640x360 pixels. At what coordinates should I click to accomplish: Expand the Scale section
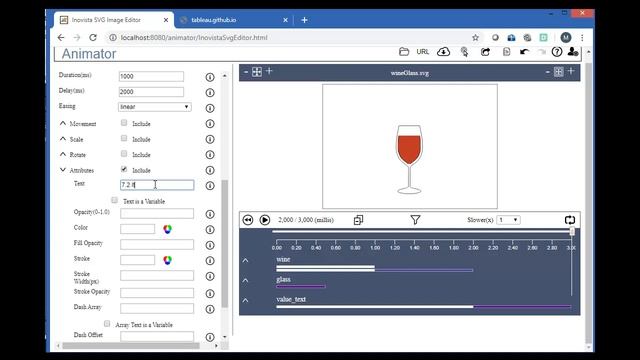click(63, 139)
